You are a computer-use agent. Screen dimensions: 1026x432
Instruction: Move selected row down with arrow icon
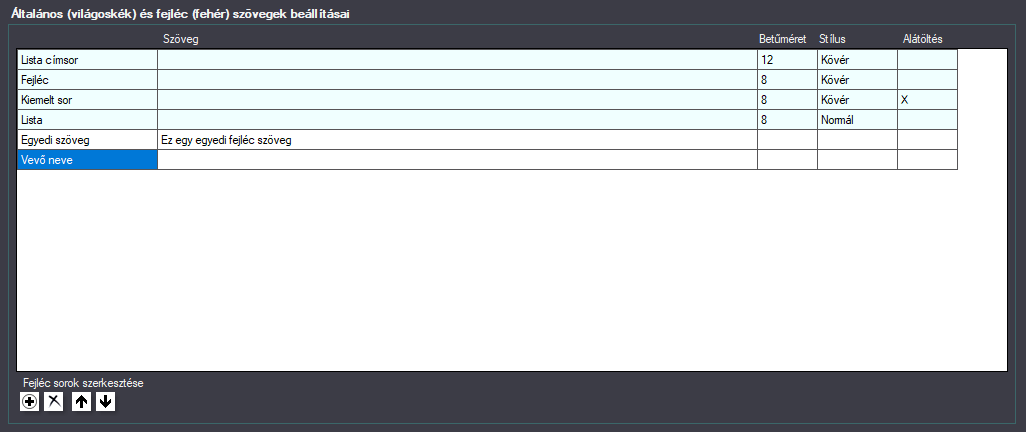(x=105, y=403)
